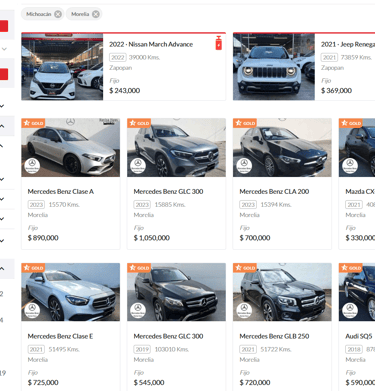The height and width of the screenshot is (391, 375).
Task: Click the $ 890,000 price
Action: click(43, 238)
